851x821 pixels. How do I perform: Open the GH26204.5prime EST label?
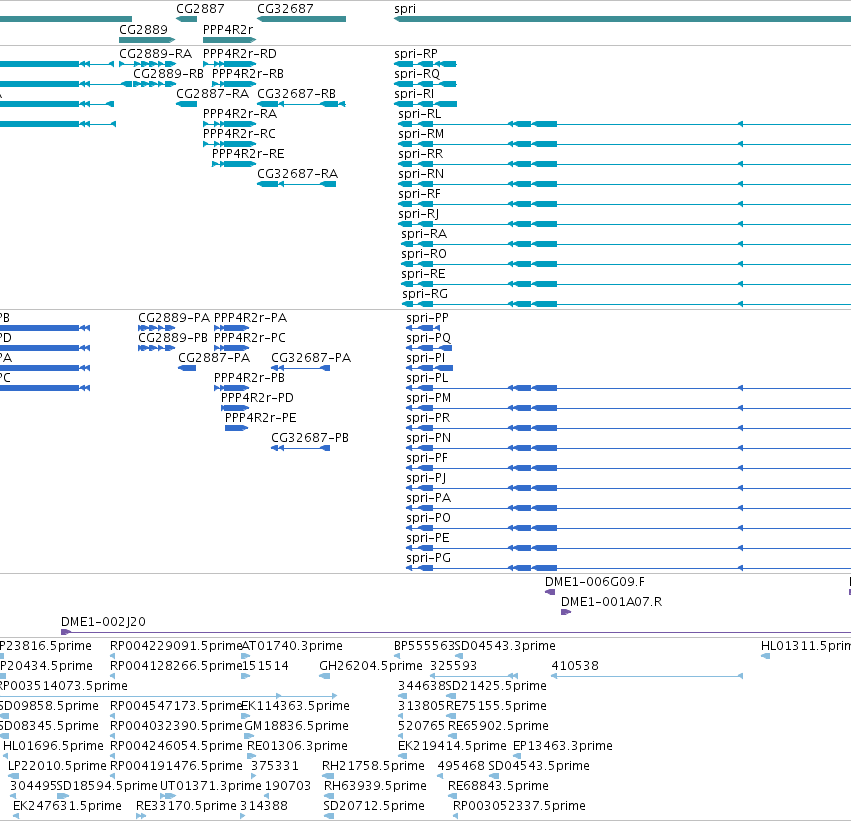coord(371,666)
